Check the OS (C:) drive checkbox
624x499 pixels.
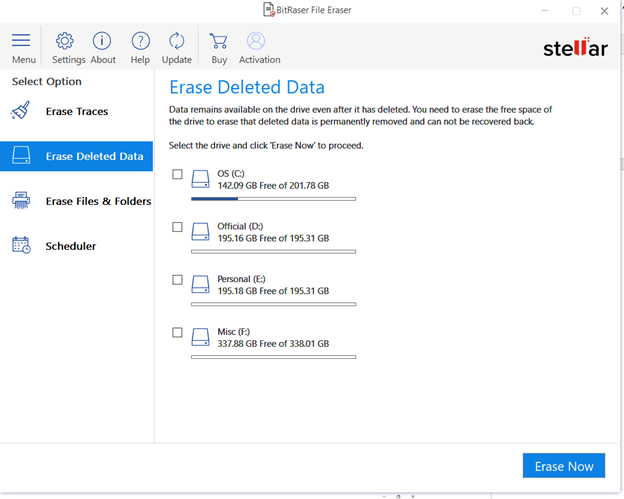click(177, 174)
